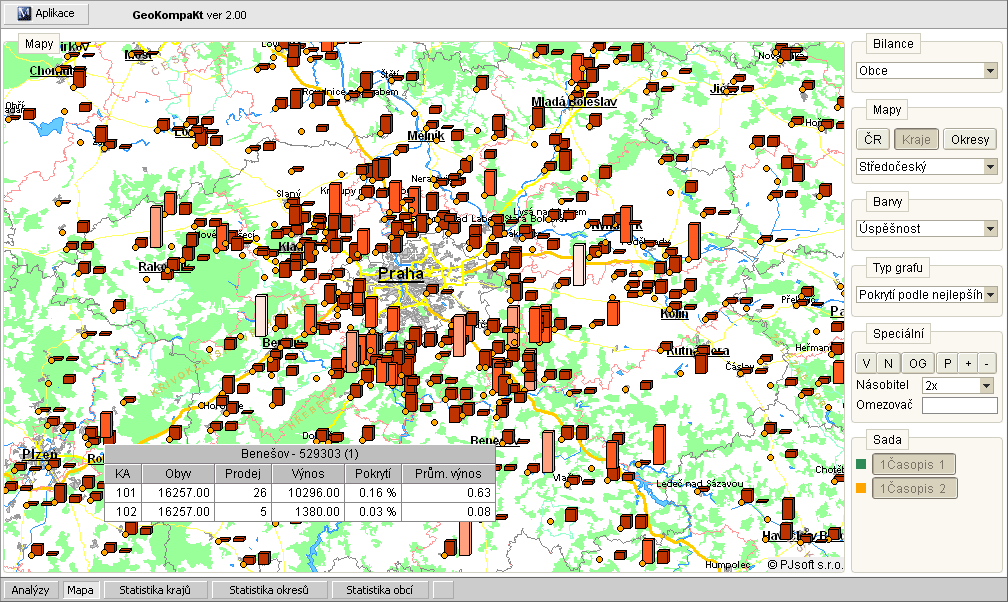Click the plus button in Speciální

967,363
